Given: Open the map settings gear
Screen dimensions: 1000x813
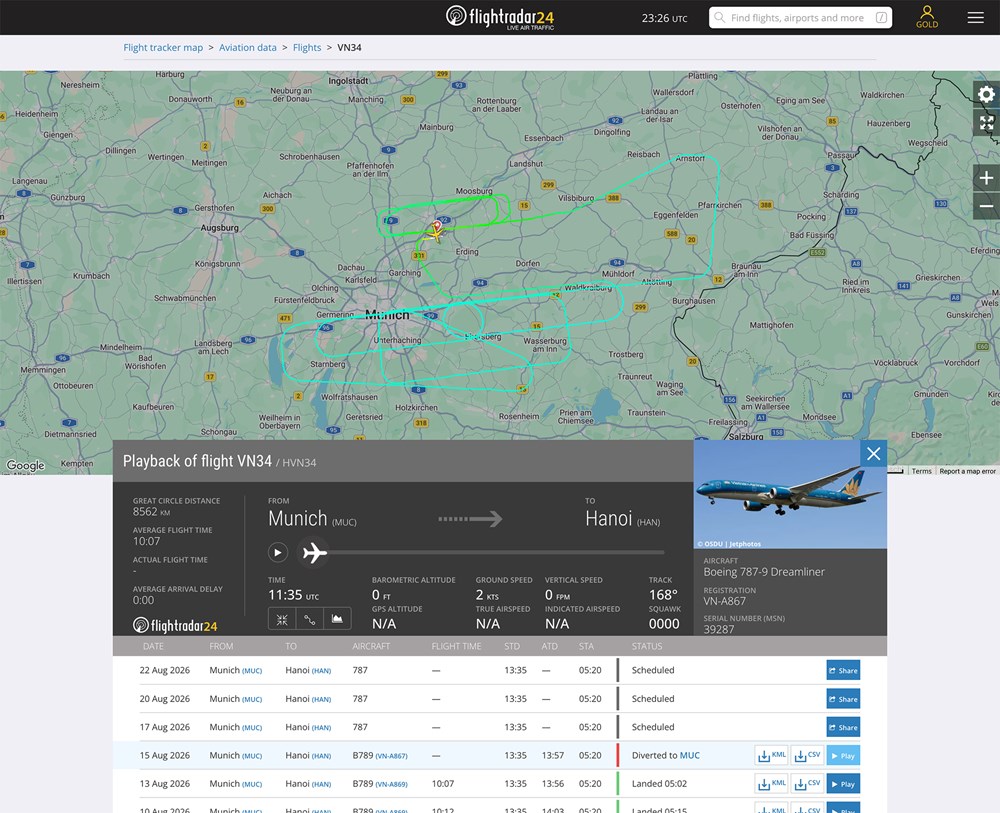Looking at the screenshot, I should [x=986, y=95].
